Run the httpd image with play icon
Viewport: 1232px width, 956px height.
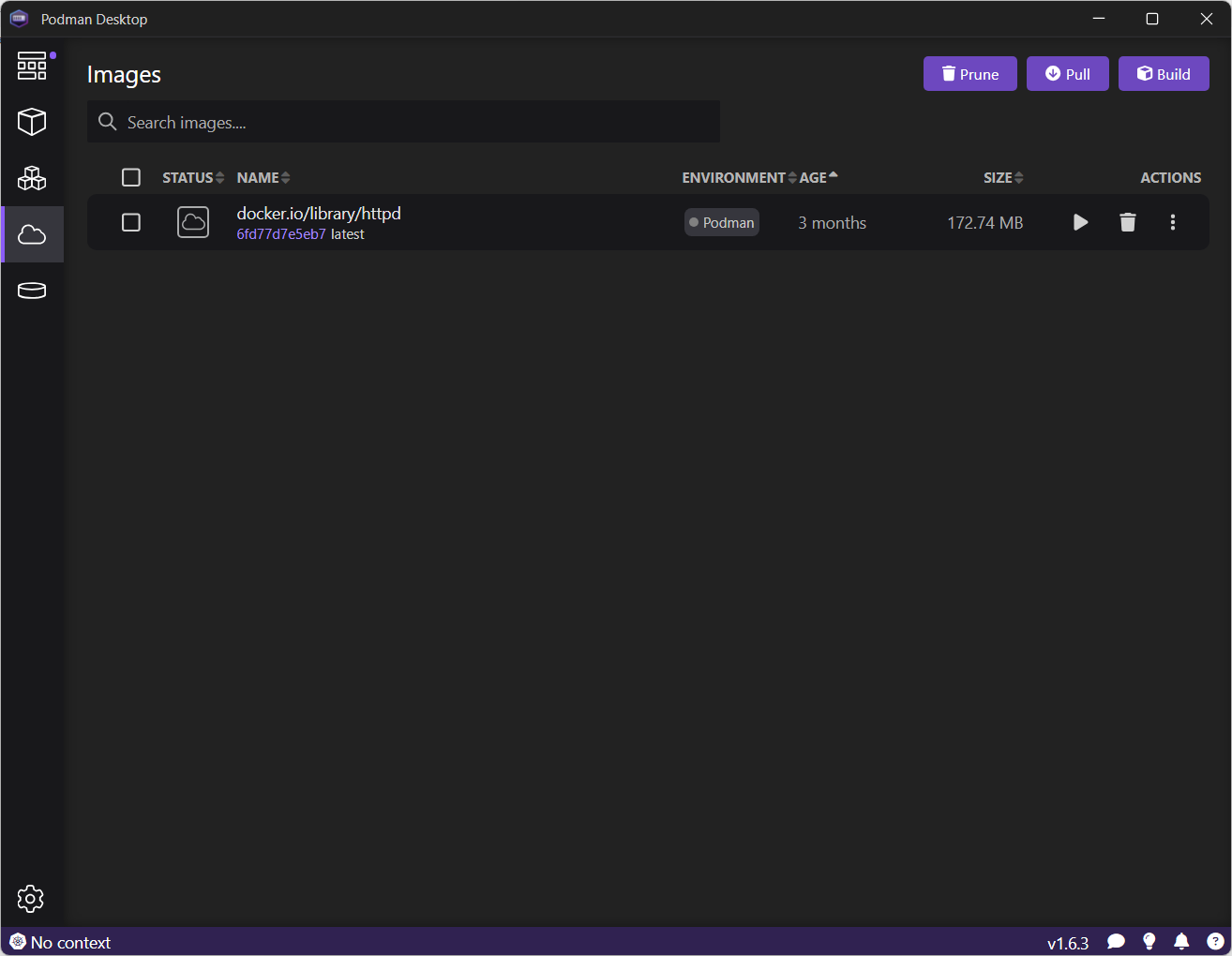click(1080, 222)
